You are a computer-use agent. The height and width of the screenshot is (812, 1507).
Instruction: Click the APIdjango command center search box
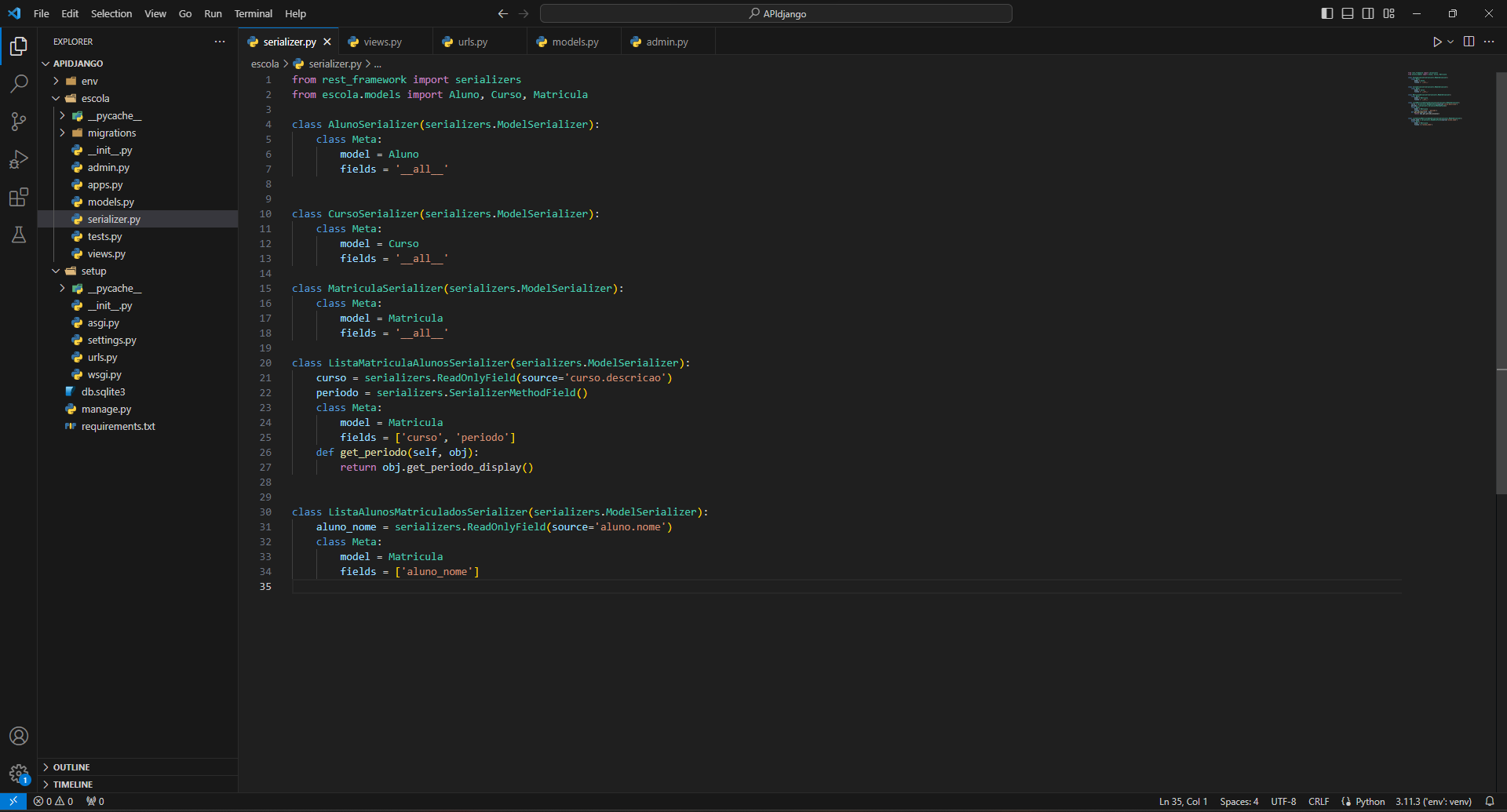click(776, 13)
